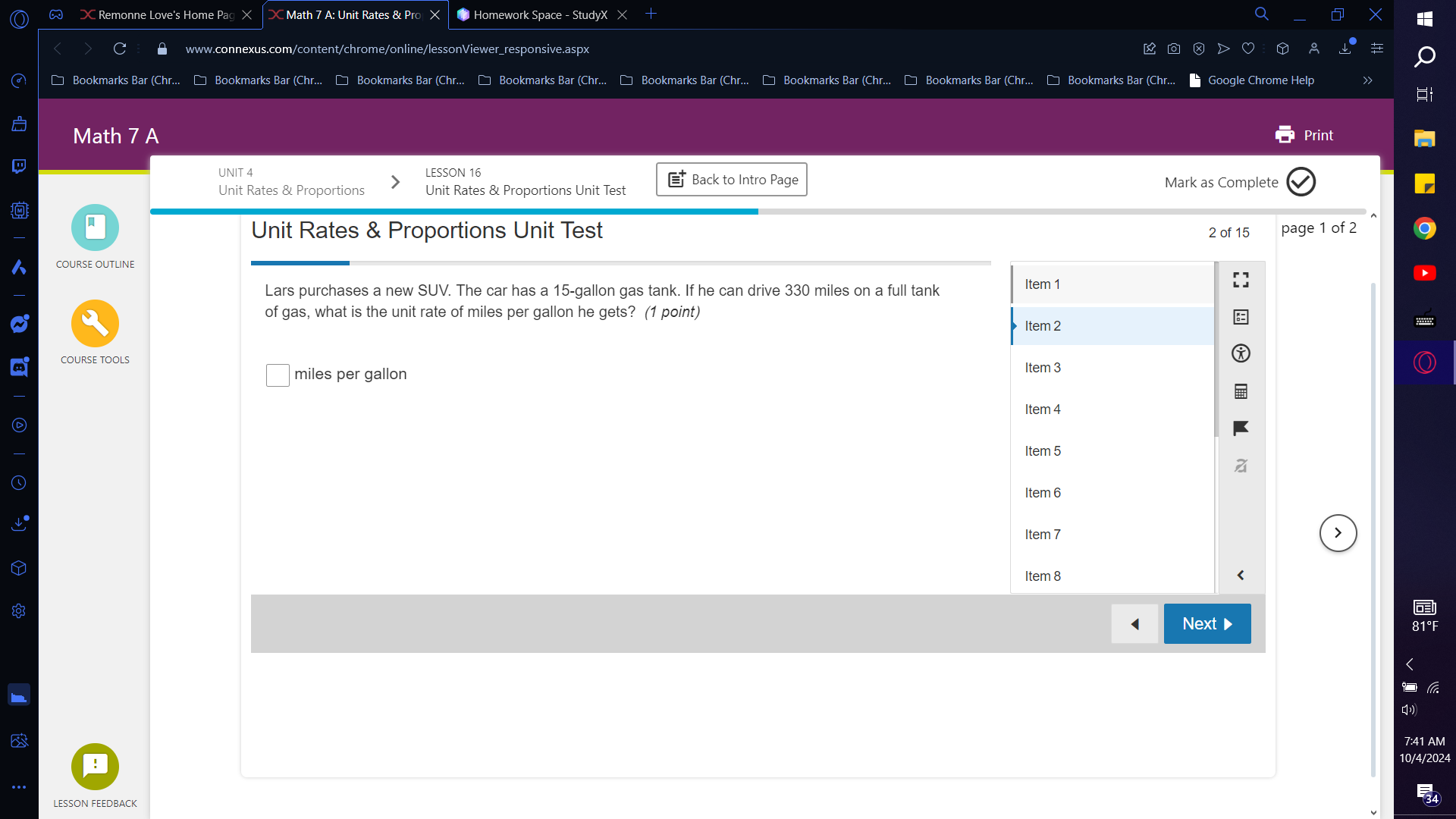Open File Explorer from taskbar
The height and width of the screenshot is (819, 1456).
1425,138
